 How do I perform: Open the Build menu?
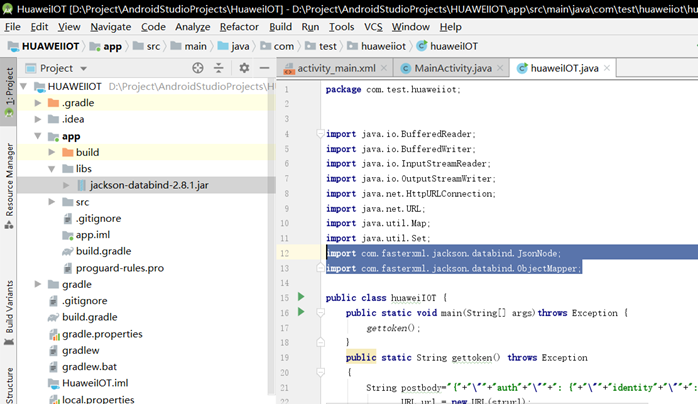280,27
